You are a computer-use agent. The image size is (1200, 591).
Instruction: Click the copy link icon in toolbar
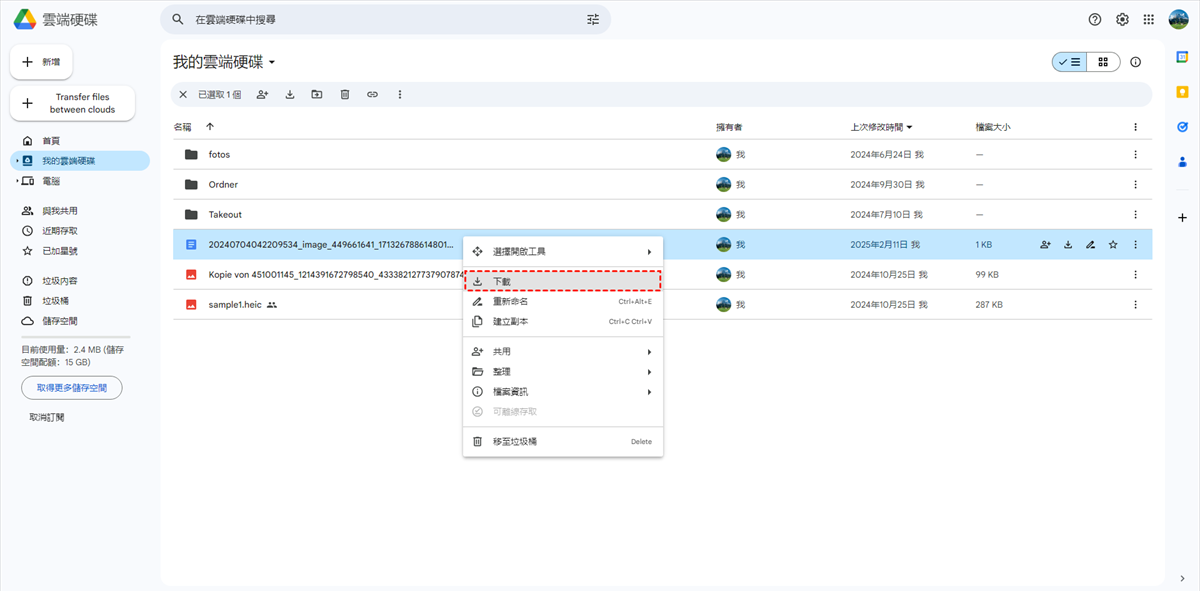point(372,95)
